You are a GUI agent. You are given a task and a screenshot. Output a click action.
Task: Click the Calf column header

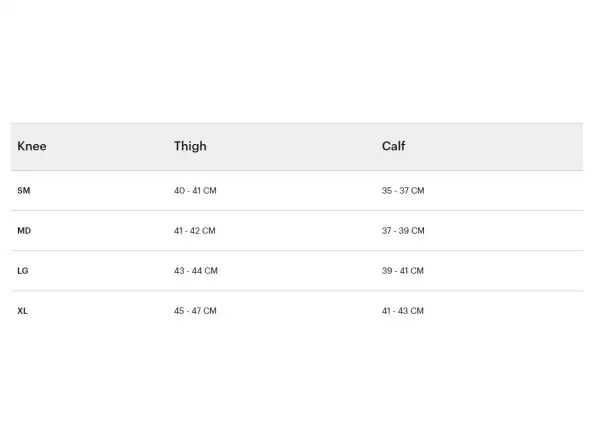point(393,146)
